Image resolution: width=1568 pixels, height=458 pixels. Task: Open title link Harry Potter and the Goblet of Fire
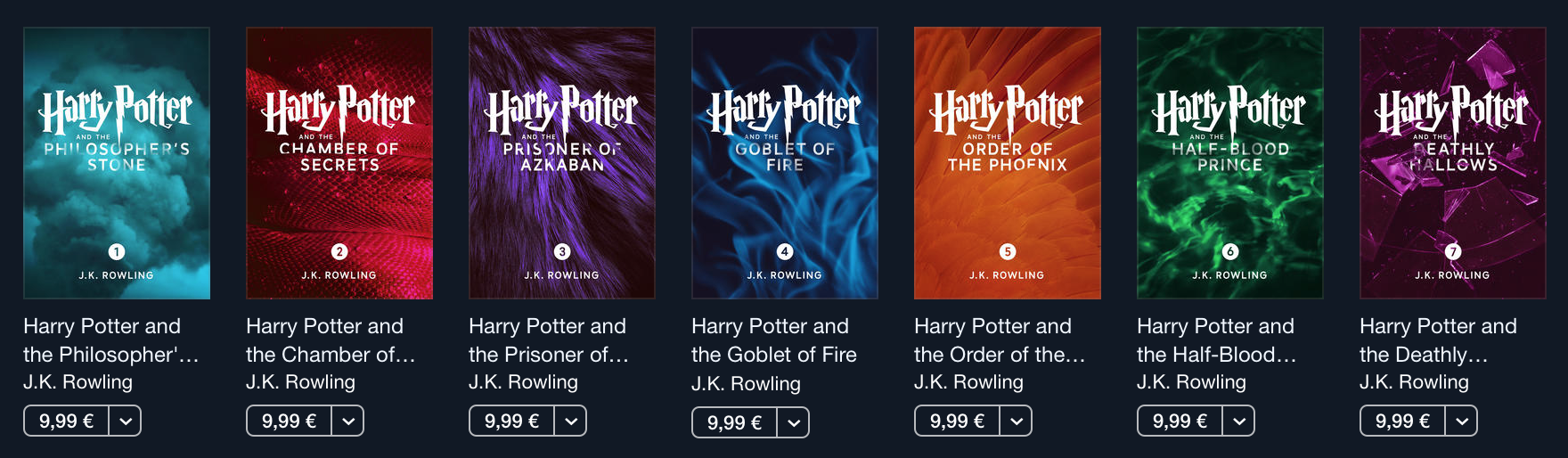click(x=774, y=340)
